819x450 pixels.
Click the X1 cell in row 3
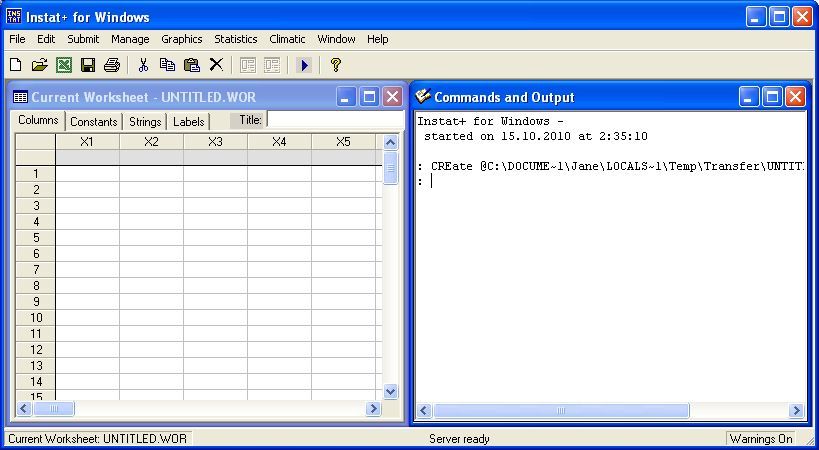pos(87,206)
